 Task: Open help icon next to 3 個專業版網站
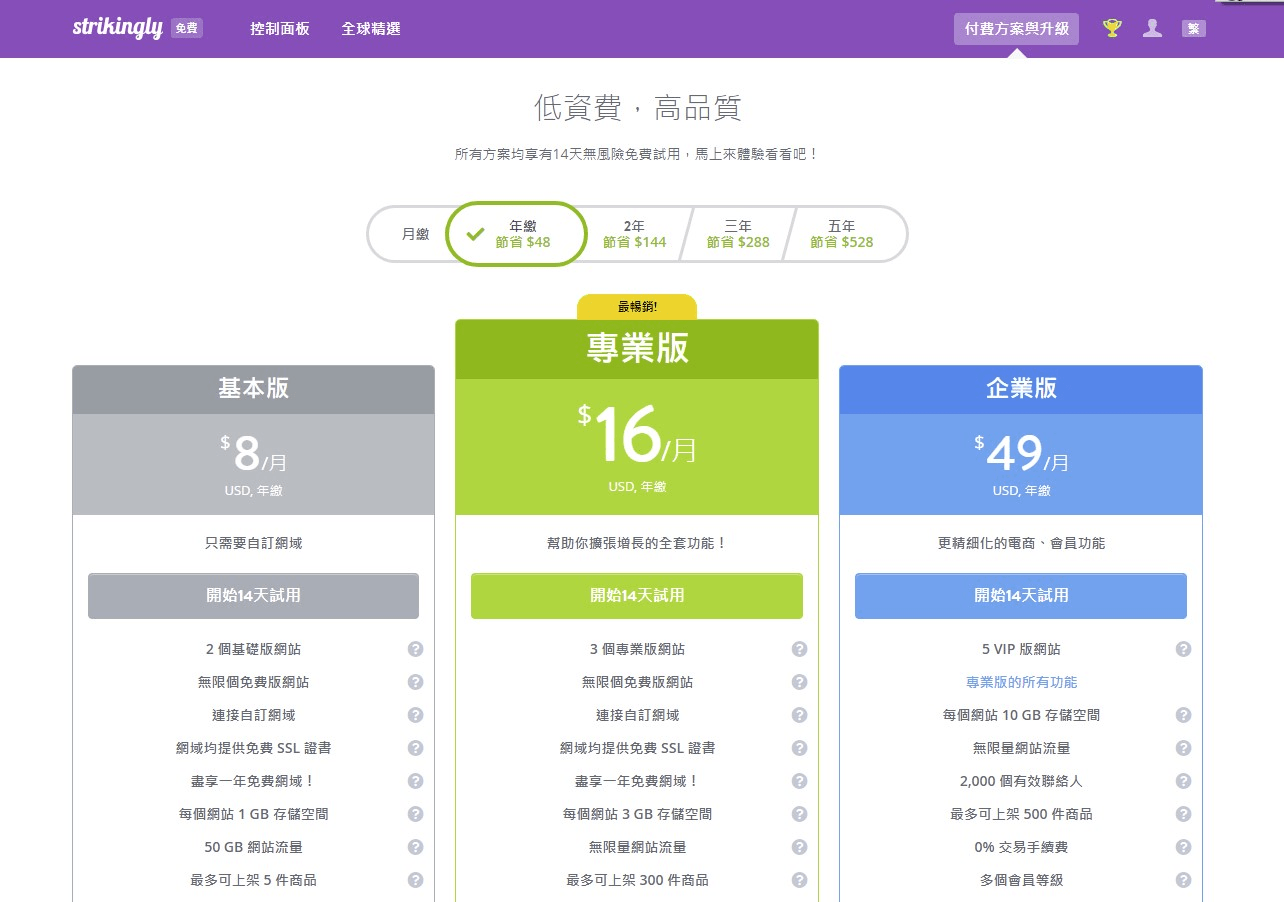(x=799, y=648)
